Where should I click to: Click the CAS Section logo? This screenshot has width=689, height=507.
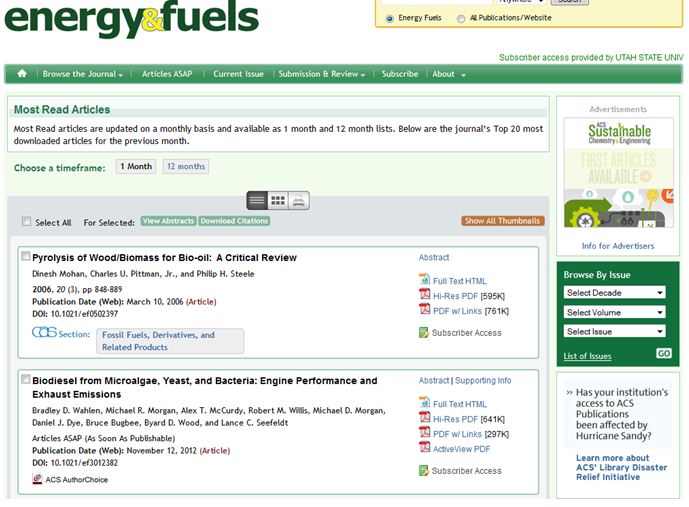(44, 333)
